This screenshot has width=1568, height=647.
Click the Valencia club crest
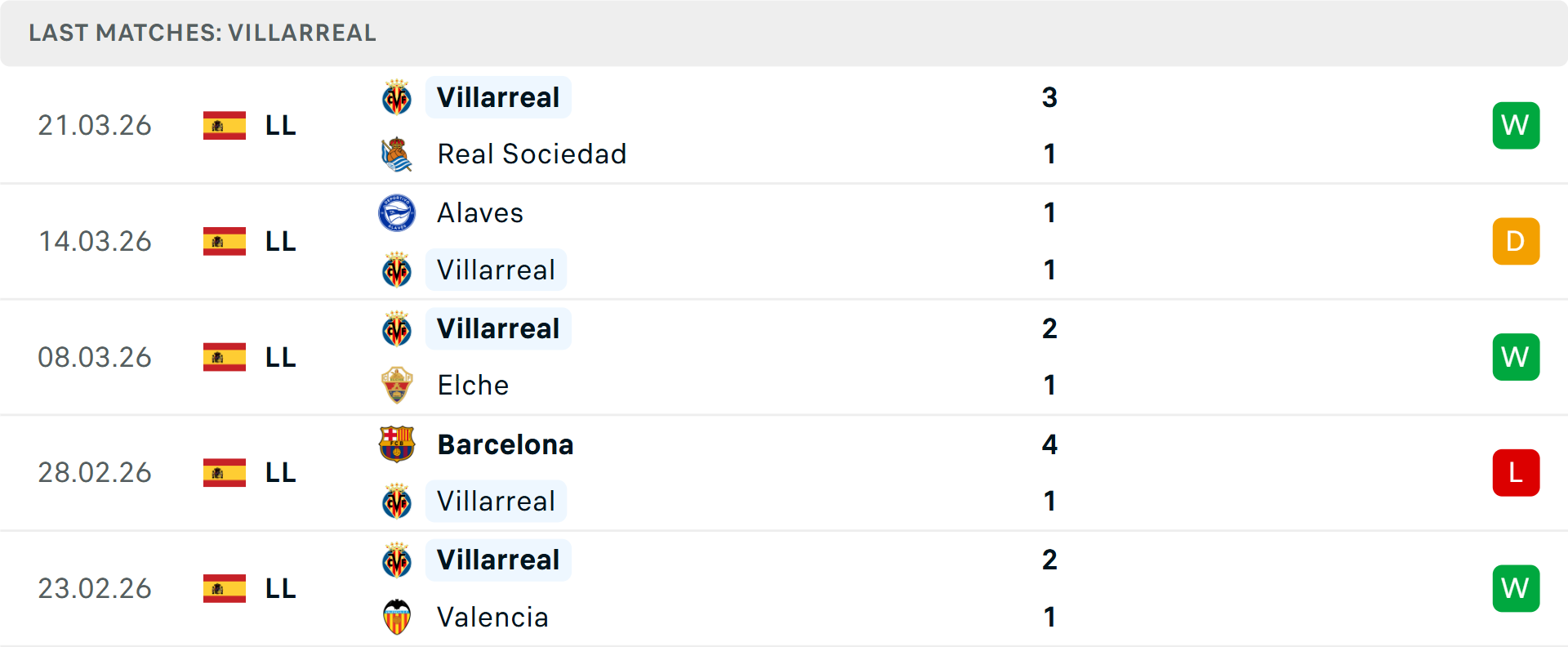[x=397, y=618]
